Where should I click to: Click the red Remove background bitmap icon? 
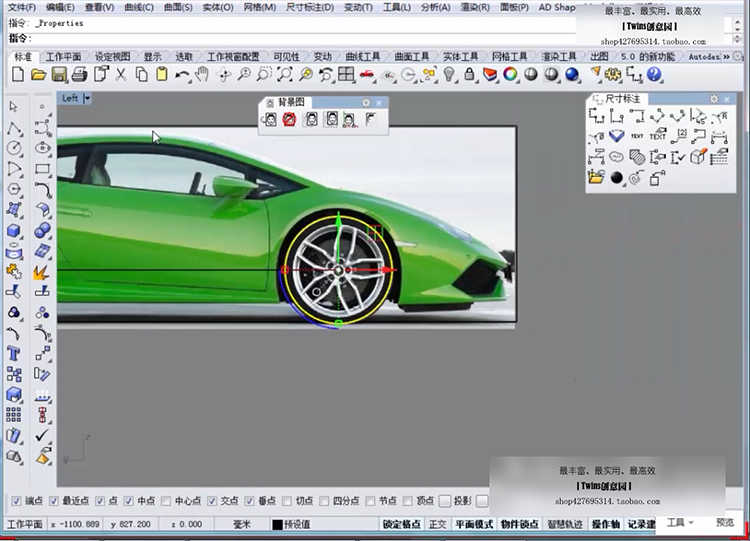coord(289,119)
